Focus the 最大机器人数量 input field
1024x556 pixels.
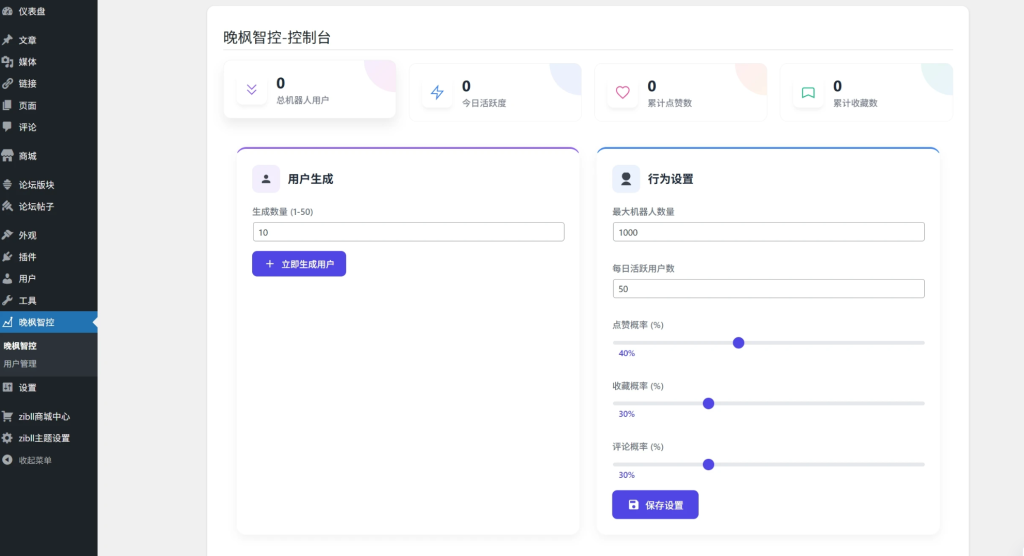pos(769,232)
